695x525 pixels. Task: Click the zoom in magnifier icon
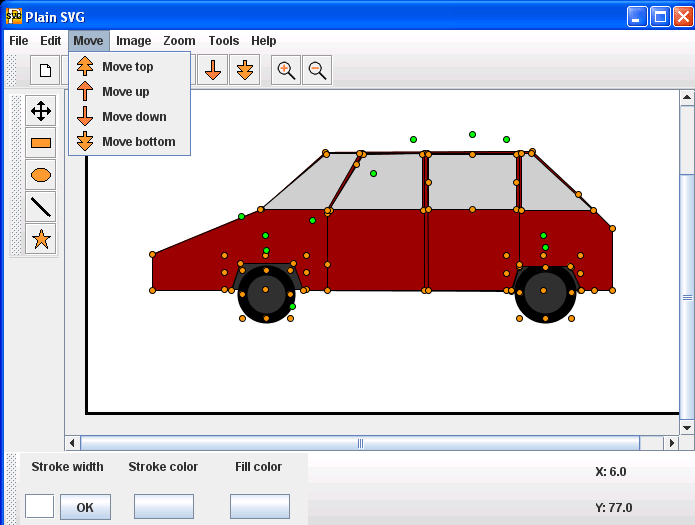(286, 70)
